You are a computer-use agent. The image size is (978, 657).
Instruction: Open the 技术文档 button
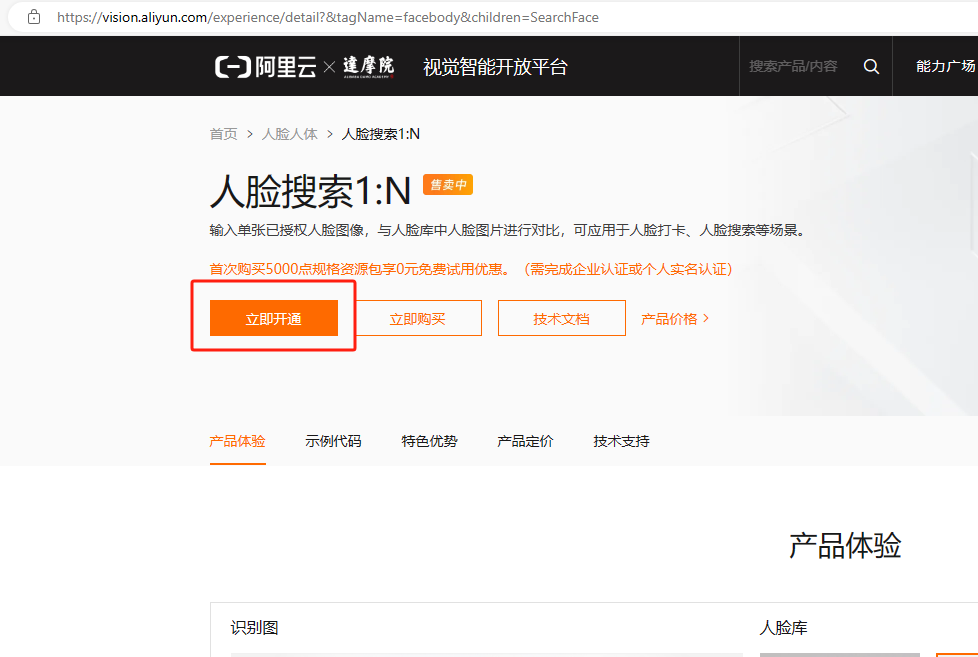(561, 318)
